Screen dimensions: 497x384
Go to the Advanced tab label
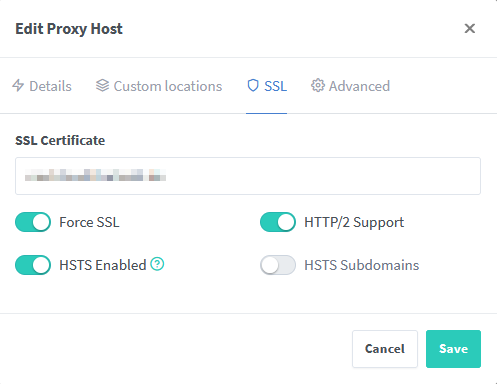tap(359, 86)
